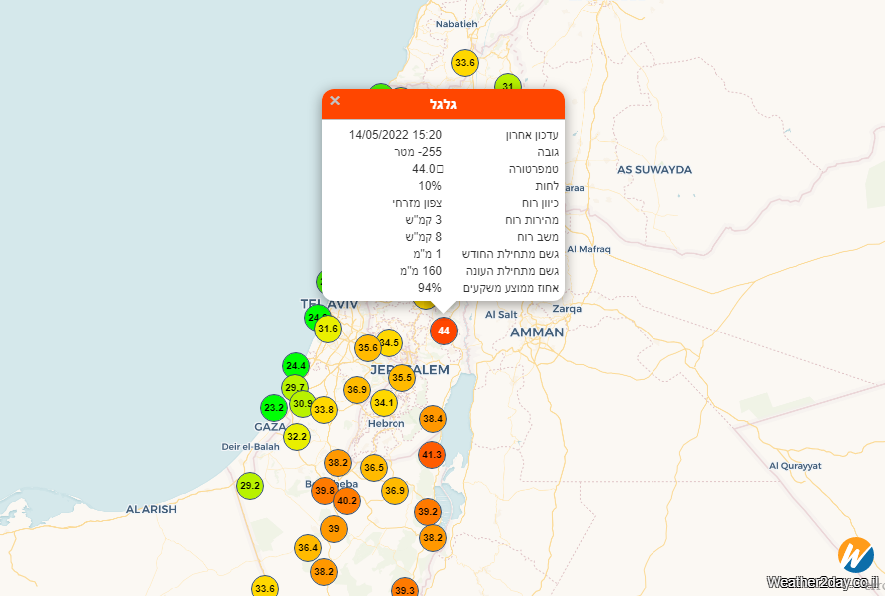Select the 40.2 orange station marker

(347, 500)
